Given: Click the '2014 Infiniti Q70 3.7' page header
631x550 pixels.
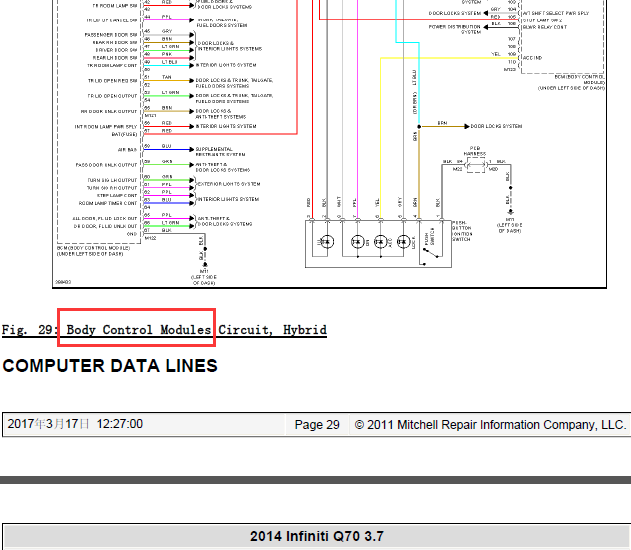Looking at the screenshot, I should coord(317,536).
